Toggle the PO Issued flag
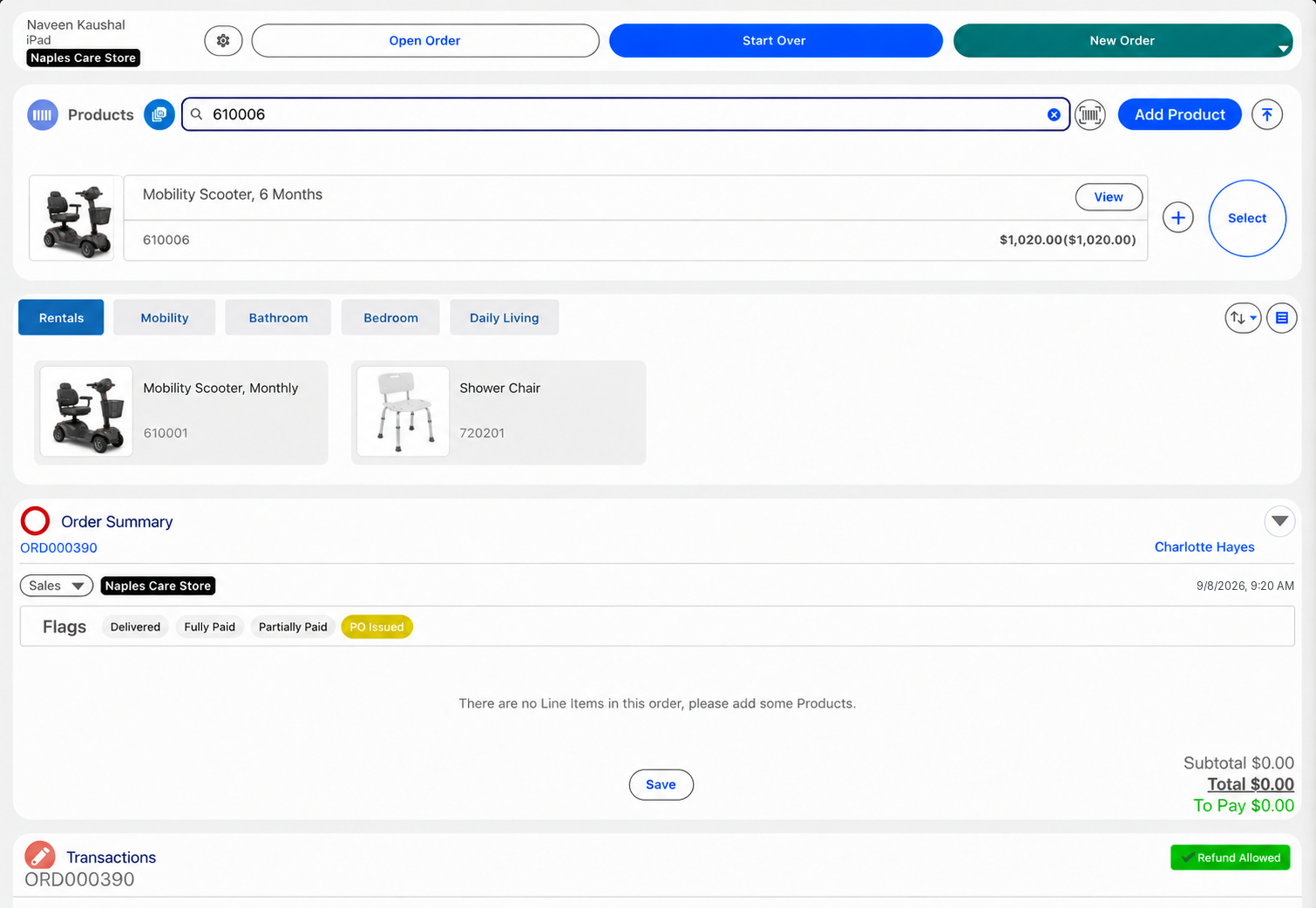Screen dimensions: 1316x908 click(x=376, y=627)
